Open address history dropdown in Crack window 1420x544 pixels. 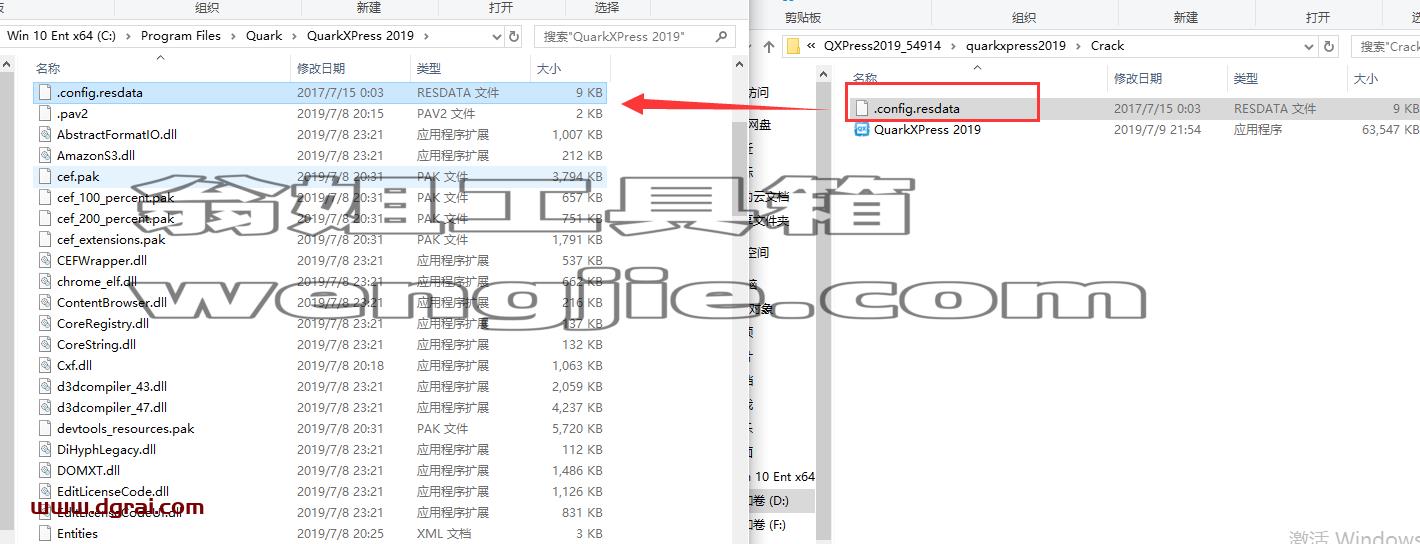click(1311, 46)
